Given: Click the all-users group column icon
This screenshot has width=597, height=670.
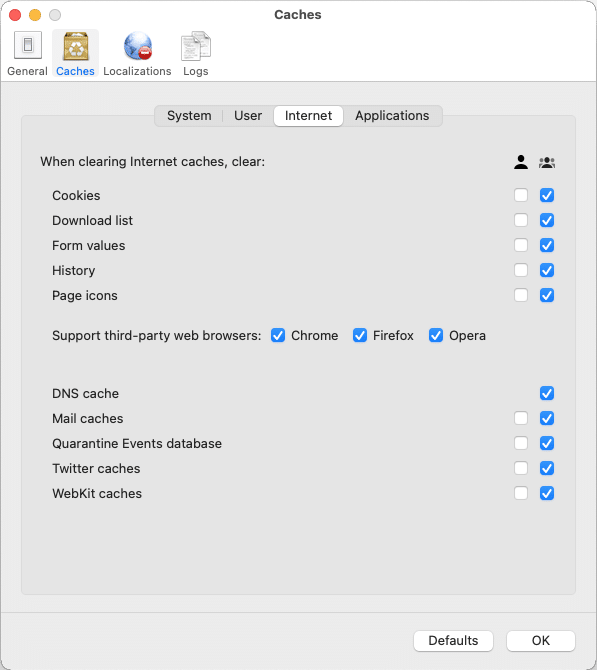Looking at the screenshot, I should coord(547,162).
